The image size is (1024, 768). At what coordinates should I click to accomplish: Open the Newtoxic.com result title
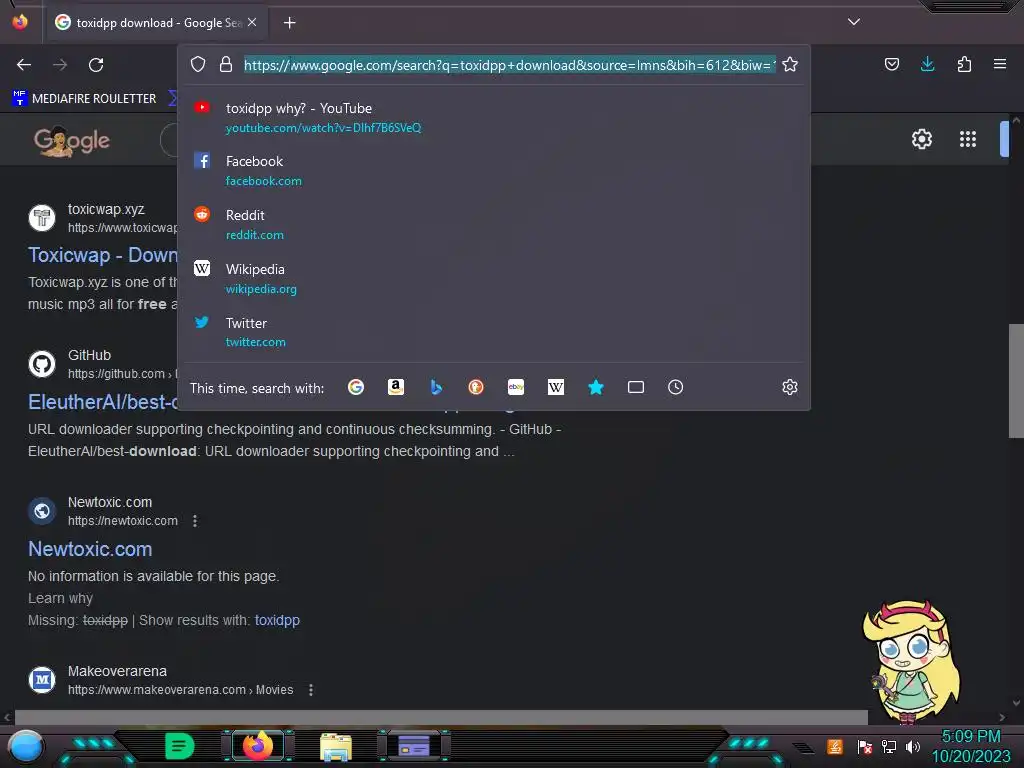(x=90, y=549)
